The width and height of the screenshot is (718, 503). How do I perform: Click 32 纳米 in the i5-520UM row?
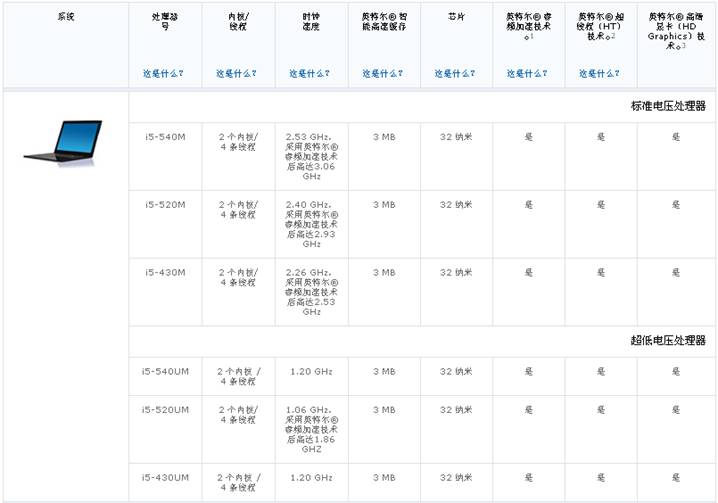point(456,410)
